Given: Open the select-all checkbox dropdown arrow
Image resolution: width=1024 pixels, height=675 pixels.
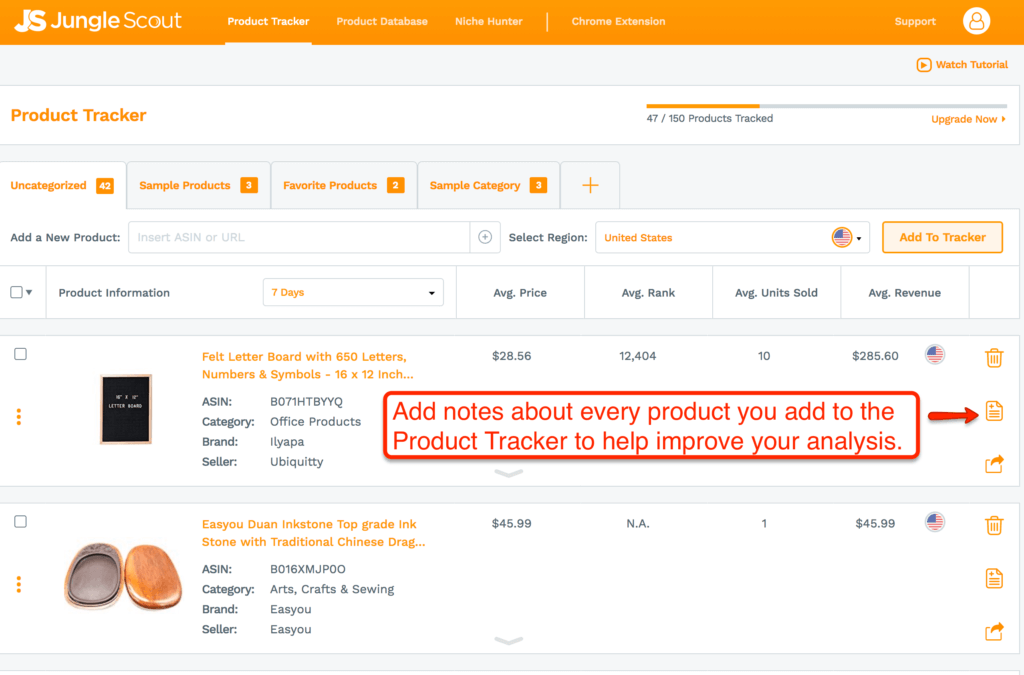Looking at the screenshot, I should pos(29,292).
